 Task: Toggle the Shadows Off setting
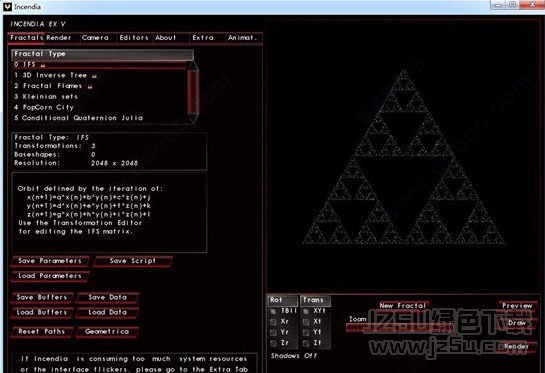point(294,356)
